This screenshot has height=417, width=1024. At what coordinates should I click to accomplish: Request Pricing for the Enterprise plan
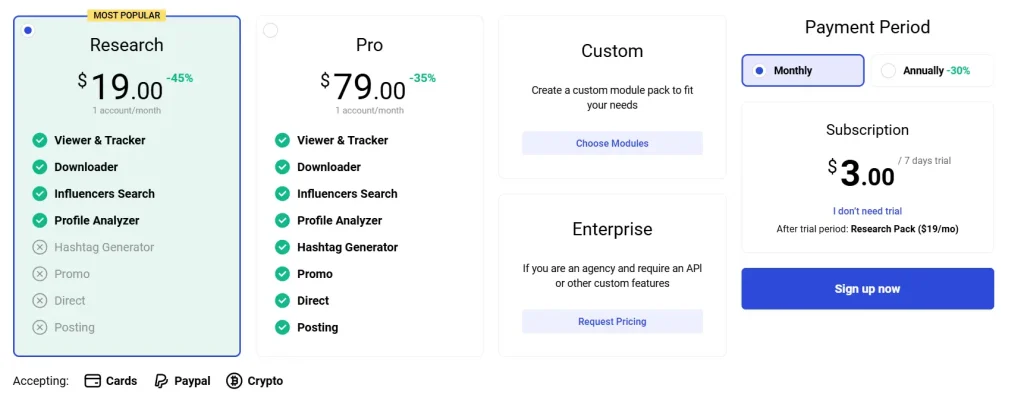pos(612,322)
